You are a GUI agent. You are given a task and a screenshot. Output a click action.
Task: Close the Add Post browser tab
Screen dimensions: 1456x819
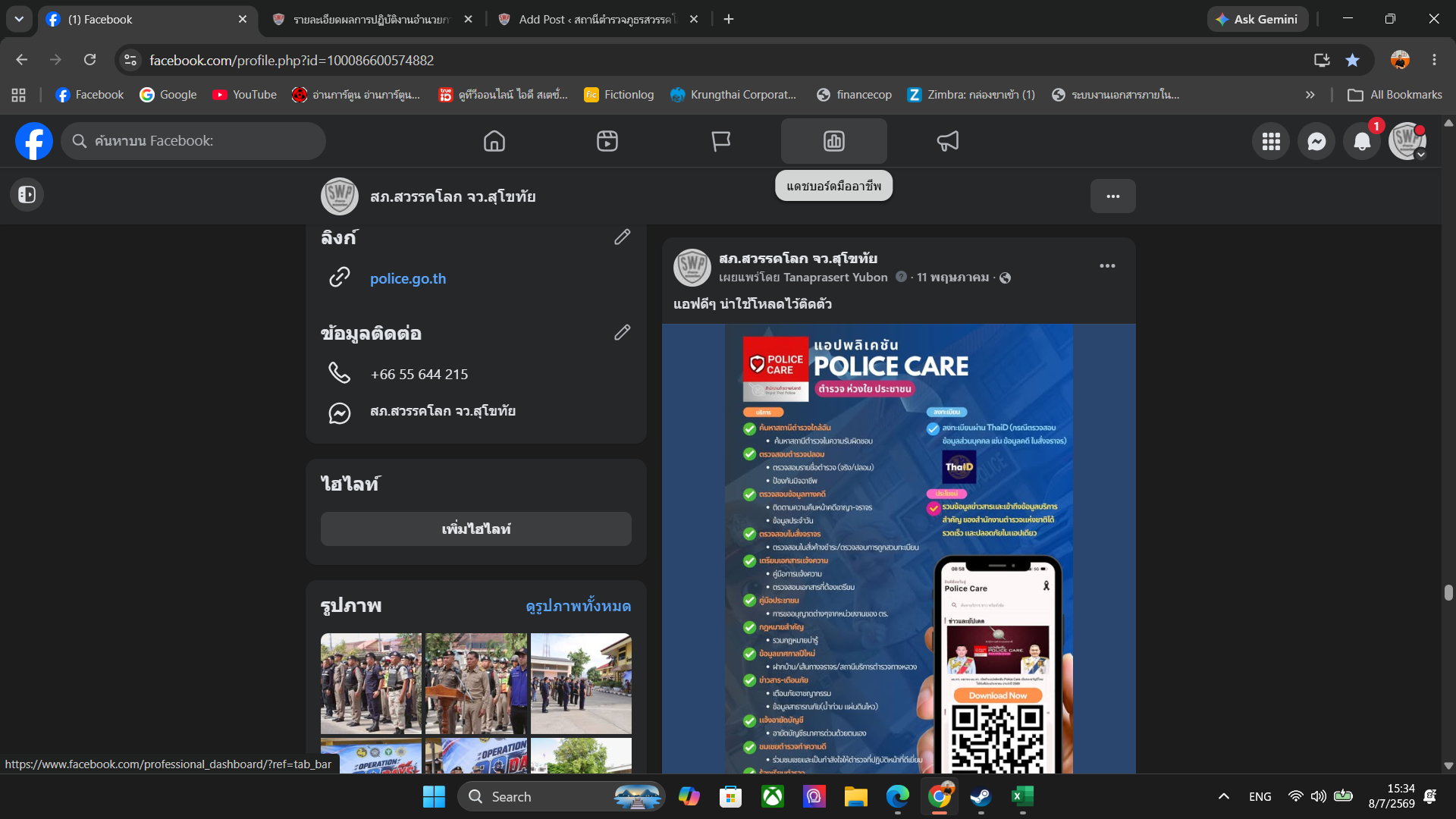[694, 20]
